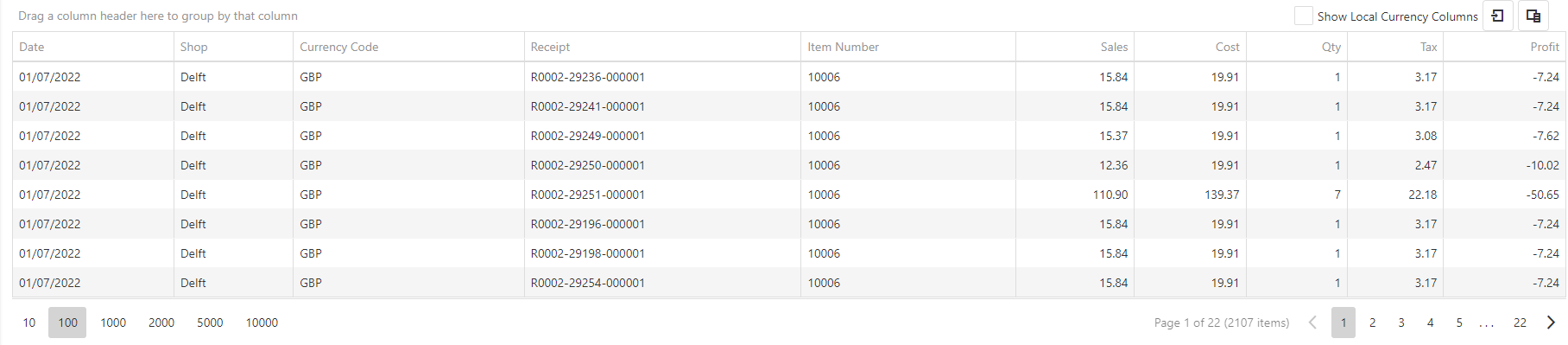
Task: Click the export data icon button
Action: coord(1498,16)
